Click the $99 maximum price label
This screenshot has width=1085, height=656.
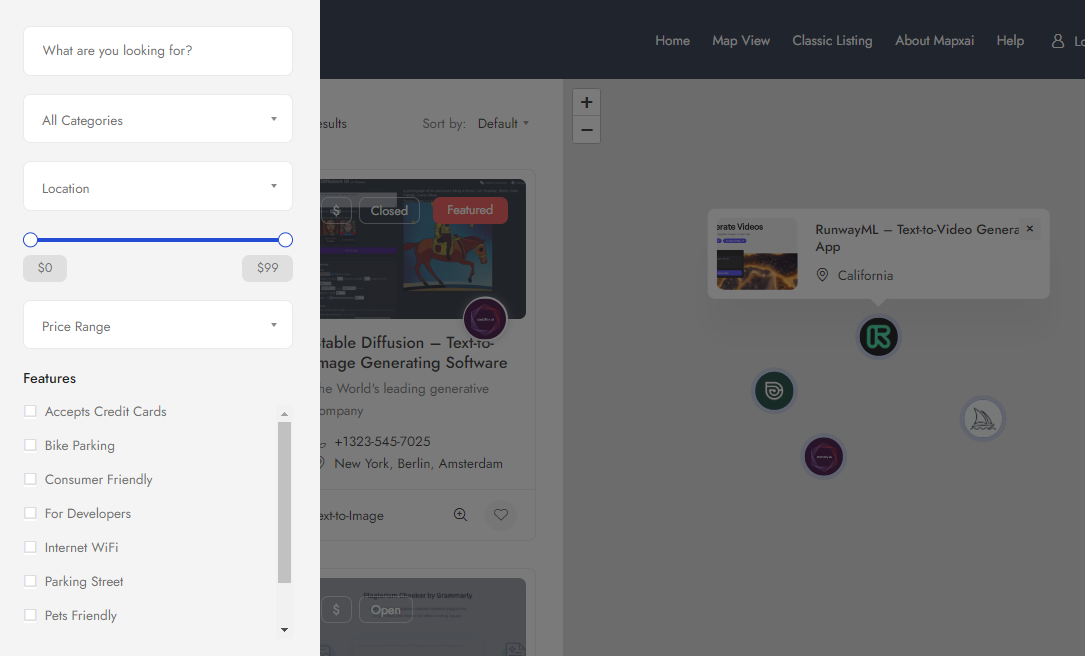point(267,268)
